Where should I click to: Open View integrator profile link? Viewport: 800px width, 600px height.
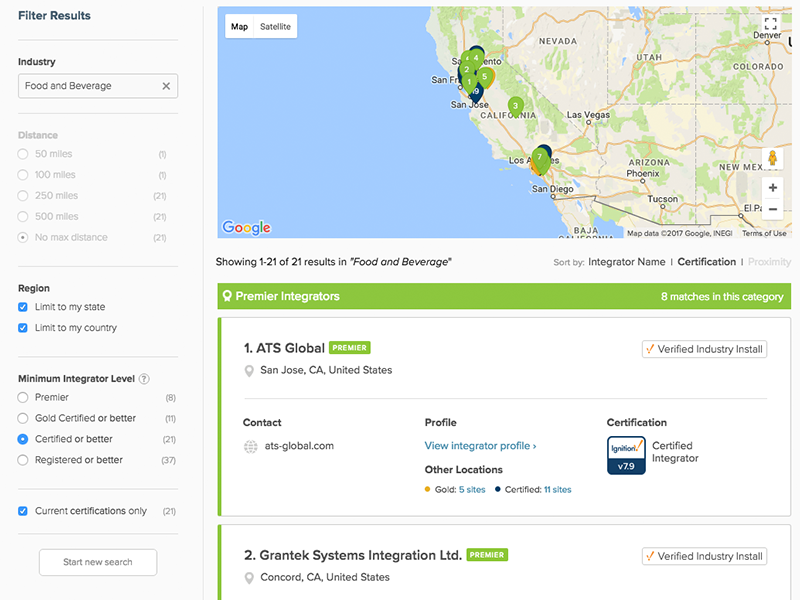[480, 446]
